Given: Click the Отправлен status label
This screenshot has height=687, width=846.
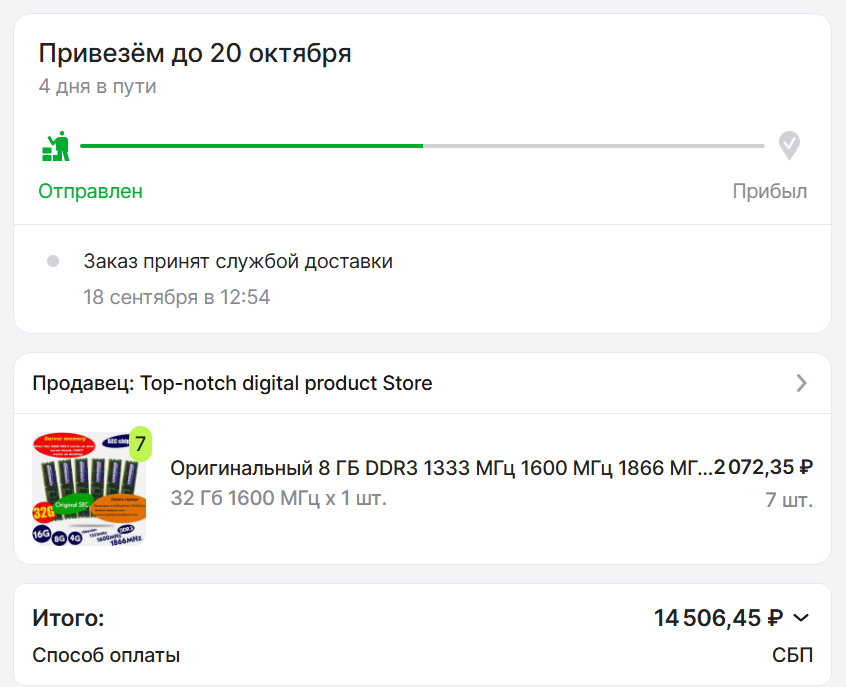Looking at the screenshot, I should click(91, 191).
